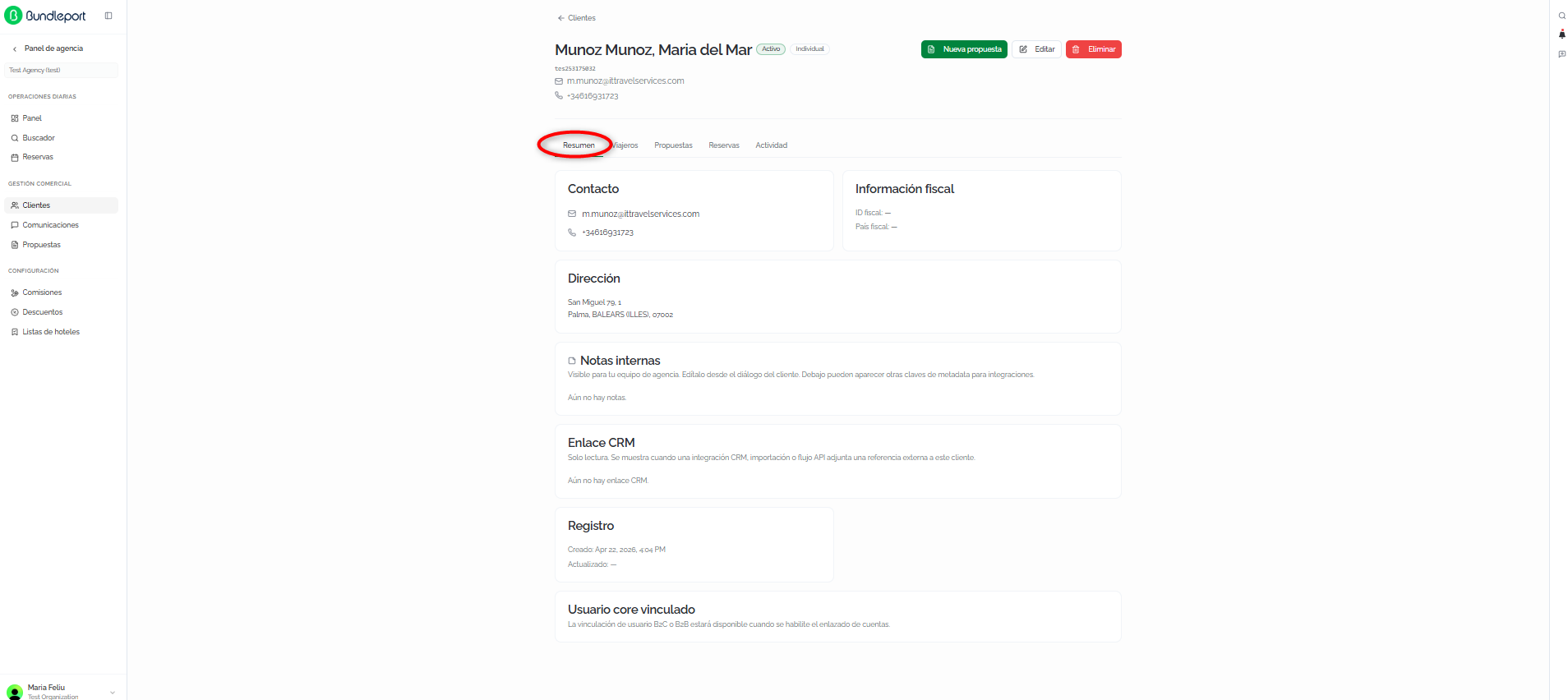
Task: Click the back arrow beside Panel de agencia
Action: tap(15, 49)
